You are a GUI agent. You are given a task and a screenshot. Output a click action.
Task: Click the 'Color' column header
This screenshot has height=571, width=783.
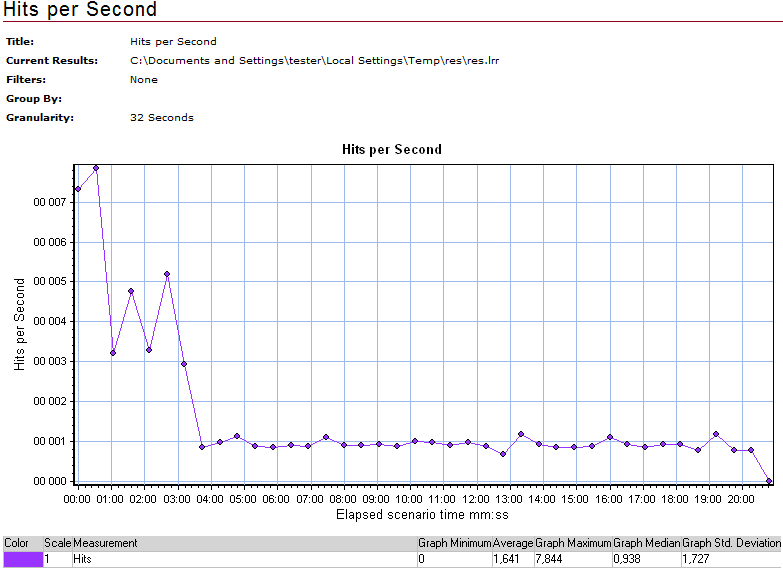pyautogui.click(x=23, y=543)
